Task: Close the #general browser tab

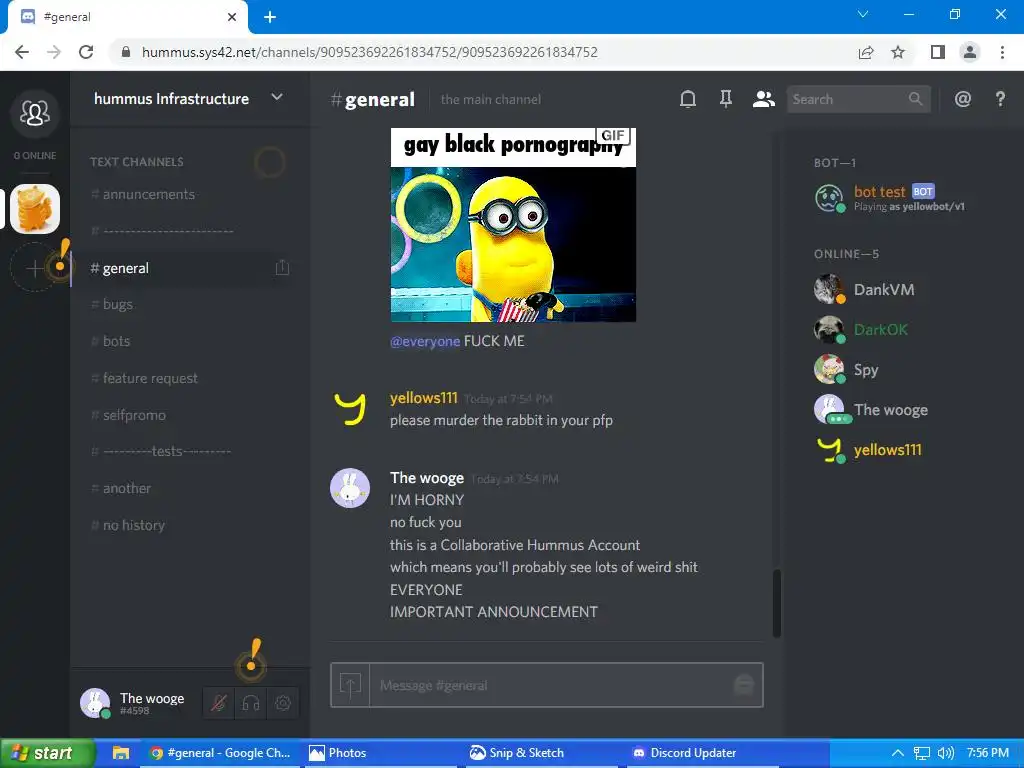Action: tap(232, 17)
